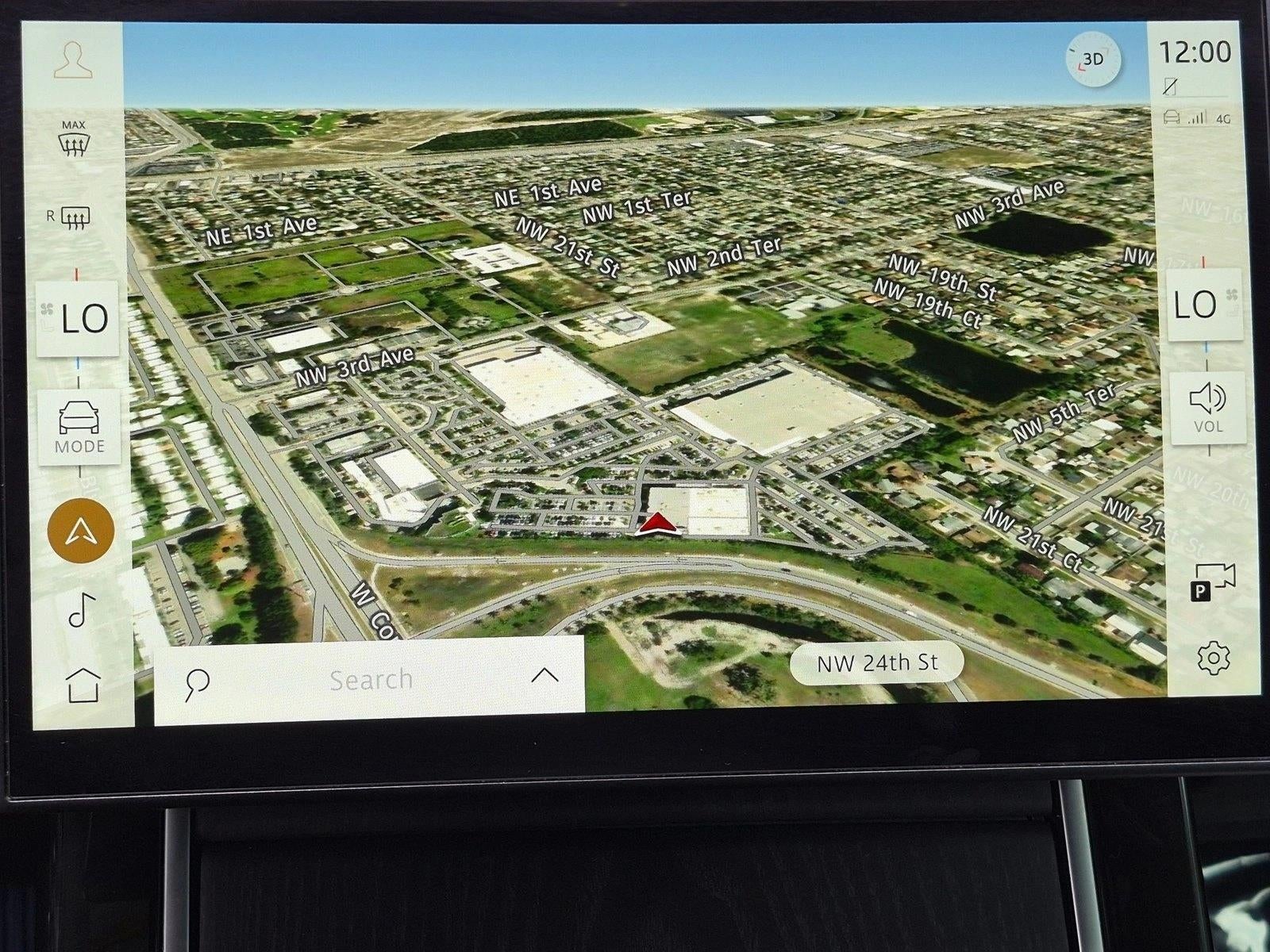The image size is (1270, 952).
Task: Open the user profile icon
Action: tap(73, 59)
